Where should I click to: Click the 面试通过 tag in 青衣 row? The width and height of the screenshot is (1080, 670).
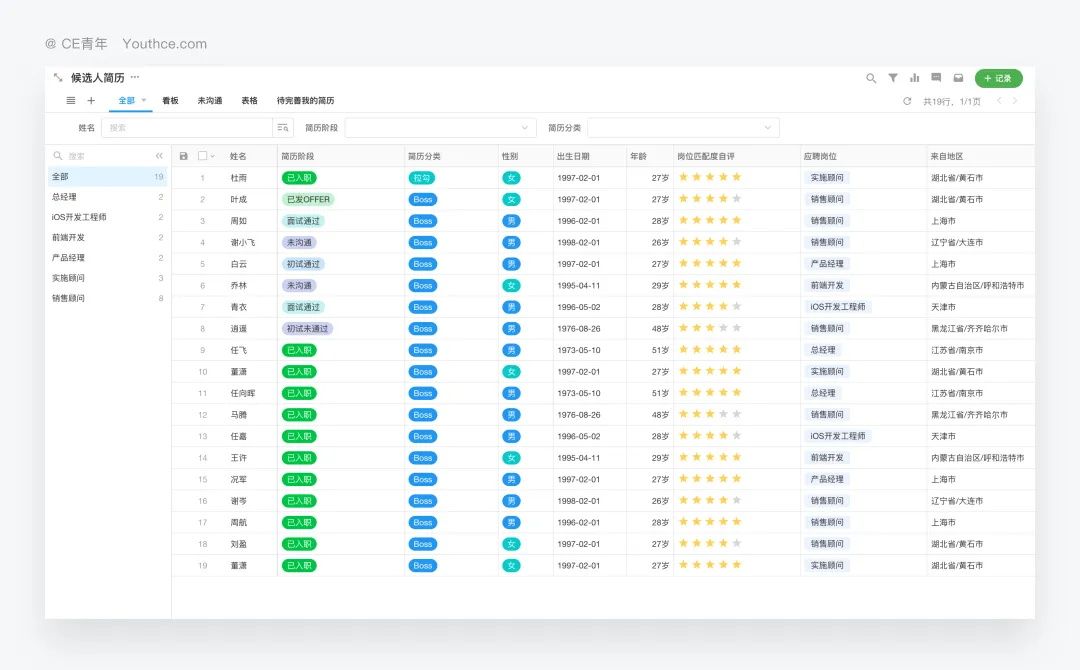click(303, 307)
